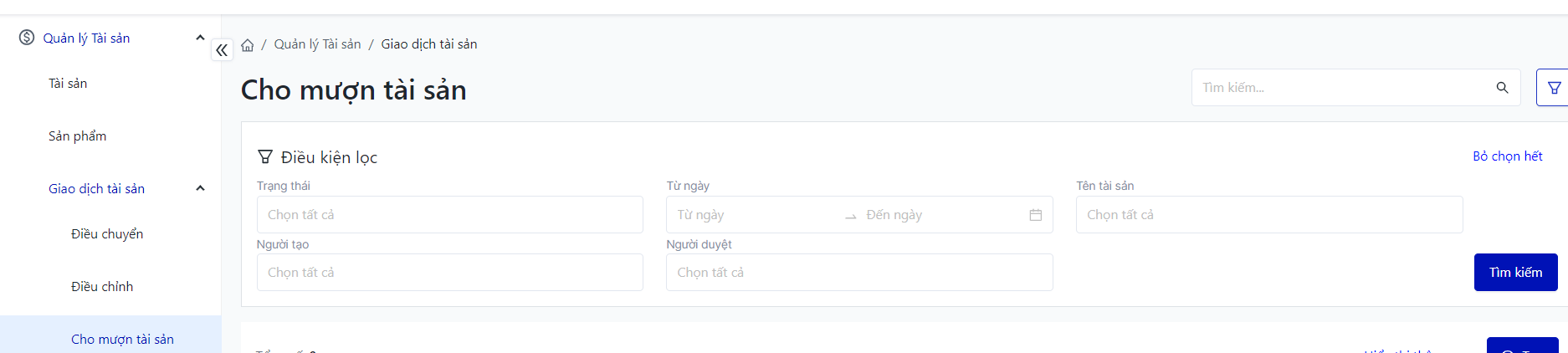The image size is (1568, 353).
Task: Go to the Điều chuyển page
Action: (107, 234)
